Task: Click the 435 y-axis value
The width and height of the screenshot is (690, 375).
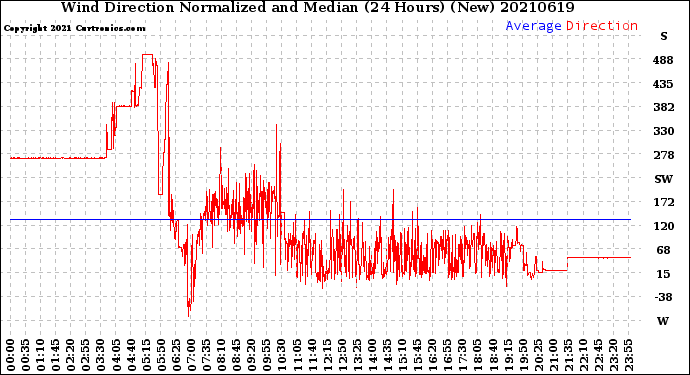Action: point(663,84)
